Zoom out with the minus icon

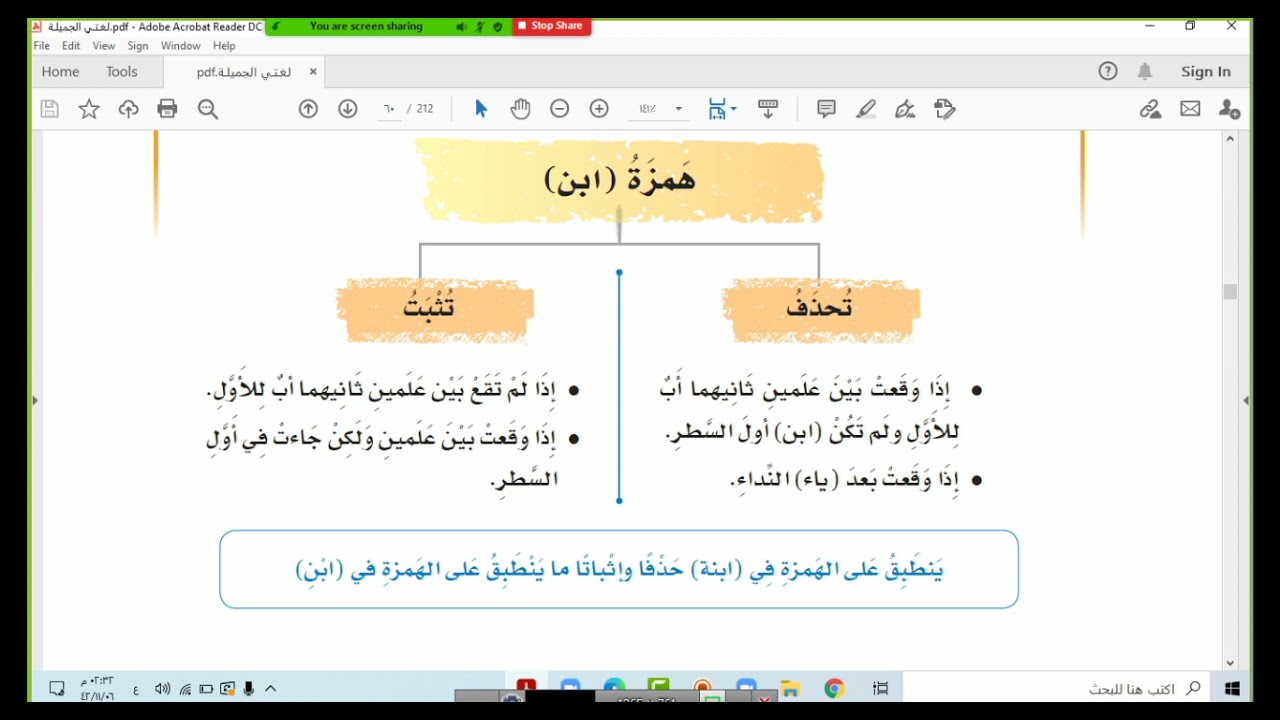[x=560, y=109]
